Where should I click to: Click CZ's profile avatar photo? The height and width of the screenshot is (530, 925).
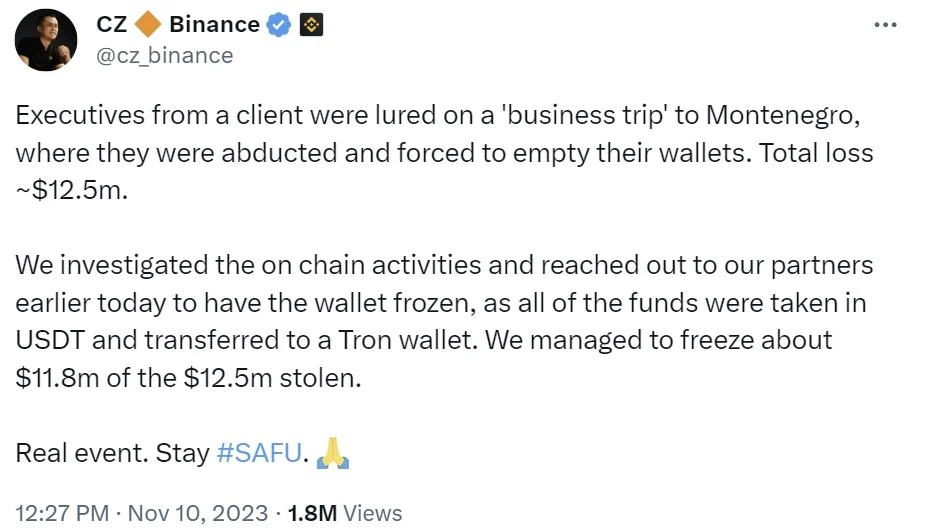click(47, 40)
